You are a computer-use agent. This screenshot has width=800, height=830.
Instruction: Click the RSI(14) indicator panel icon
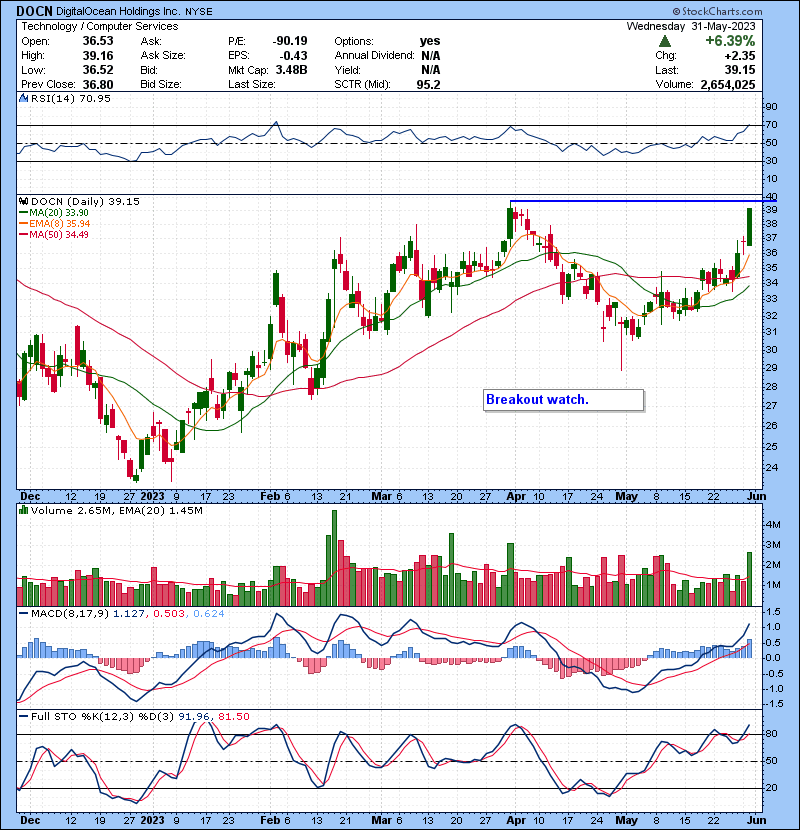(24, 98)
